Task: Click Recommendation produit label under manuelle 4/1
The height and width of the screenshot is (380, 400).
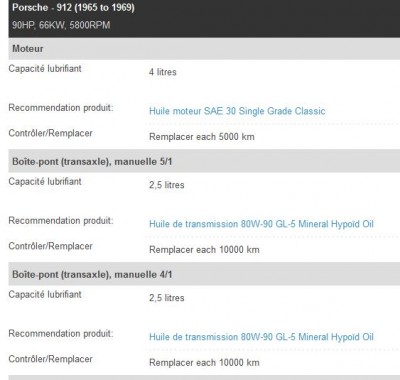Action: click(x=61, y=334)
